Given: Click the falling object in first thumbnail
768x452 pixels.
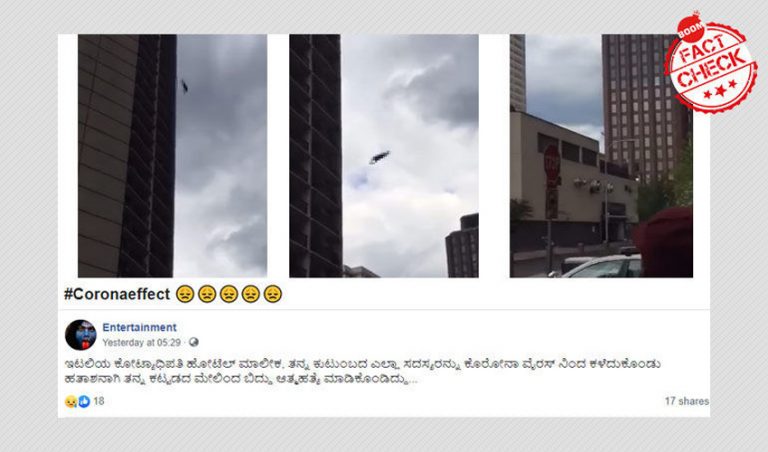Looking at the screenshot, I should pyautogui.click(x=185, y=86).
